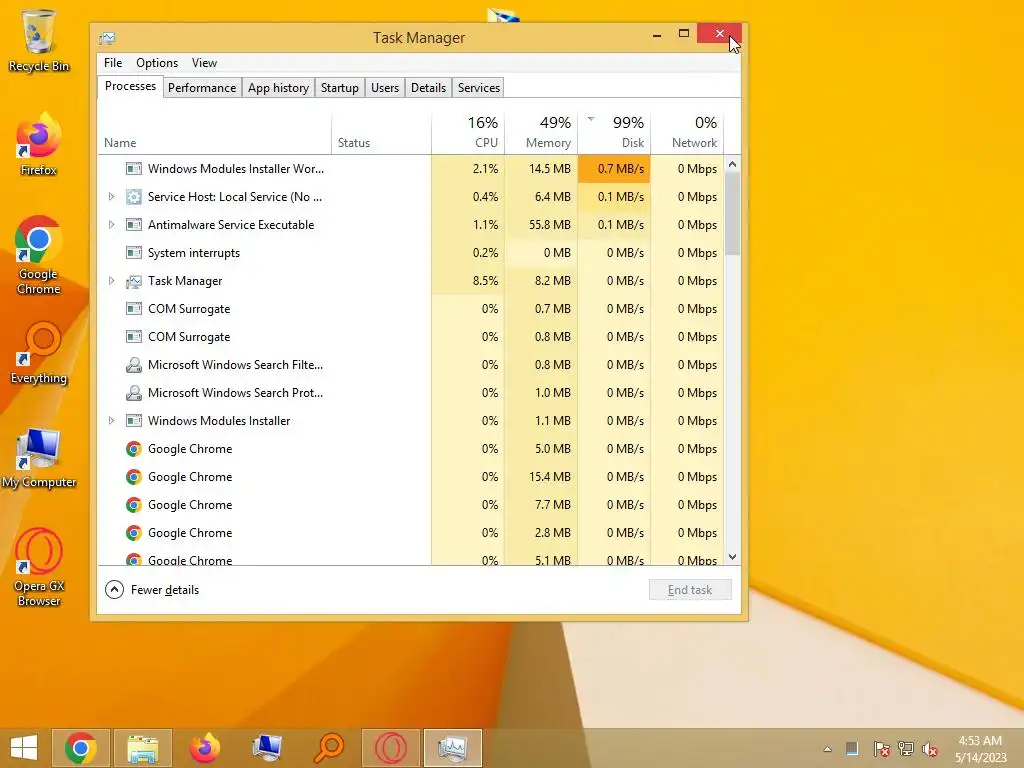Select Microsoft Windows Search Protocol Host row
This screenshot has width=1024, height=768.
pos(410,393)
